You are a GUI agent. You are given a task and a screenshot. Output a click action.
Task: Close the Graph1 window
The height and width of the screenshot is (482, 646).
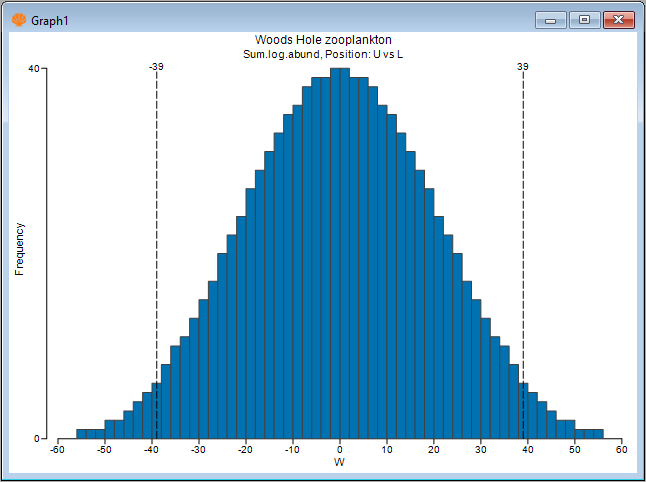(x=619, y=19)
